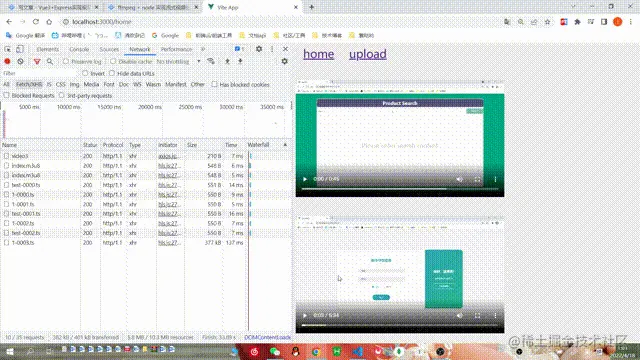
Task: Open more options on the first video
Action: click(x=495, y=179)
